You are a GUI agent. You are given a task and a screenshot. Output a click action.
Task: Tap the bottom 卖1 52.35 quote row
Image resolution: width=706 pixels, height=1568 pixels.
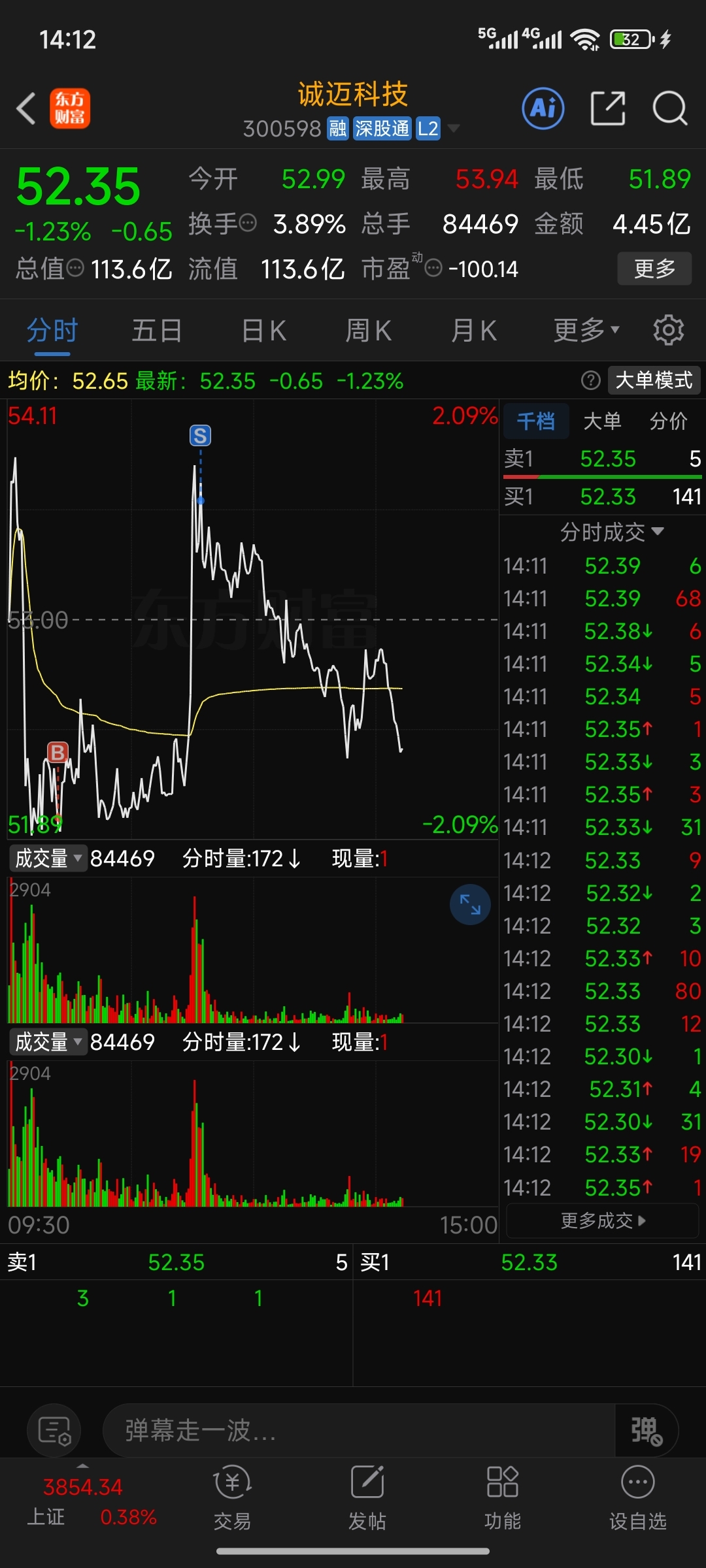pyautogui.click(x=176, y=1262)
